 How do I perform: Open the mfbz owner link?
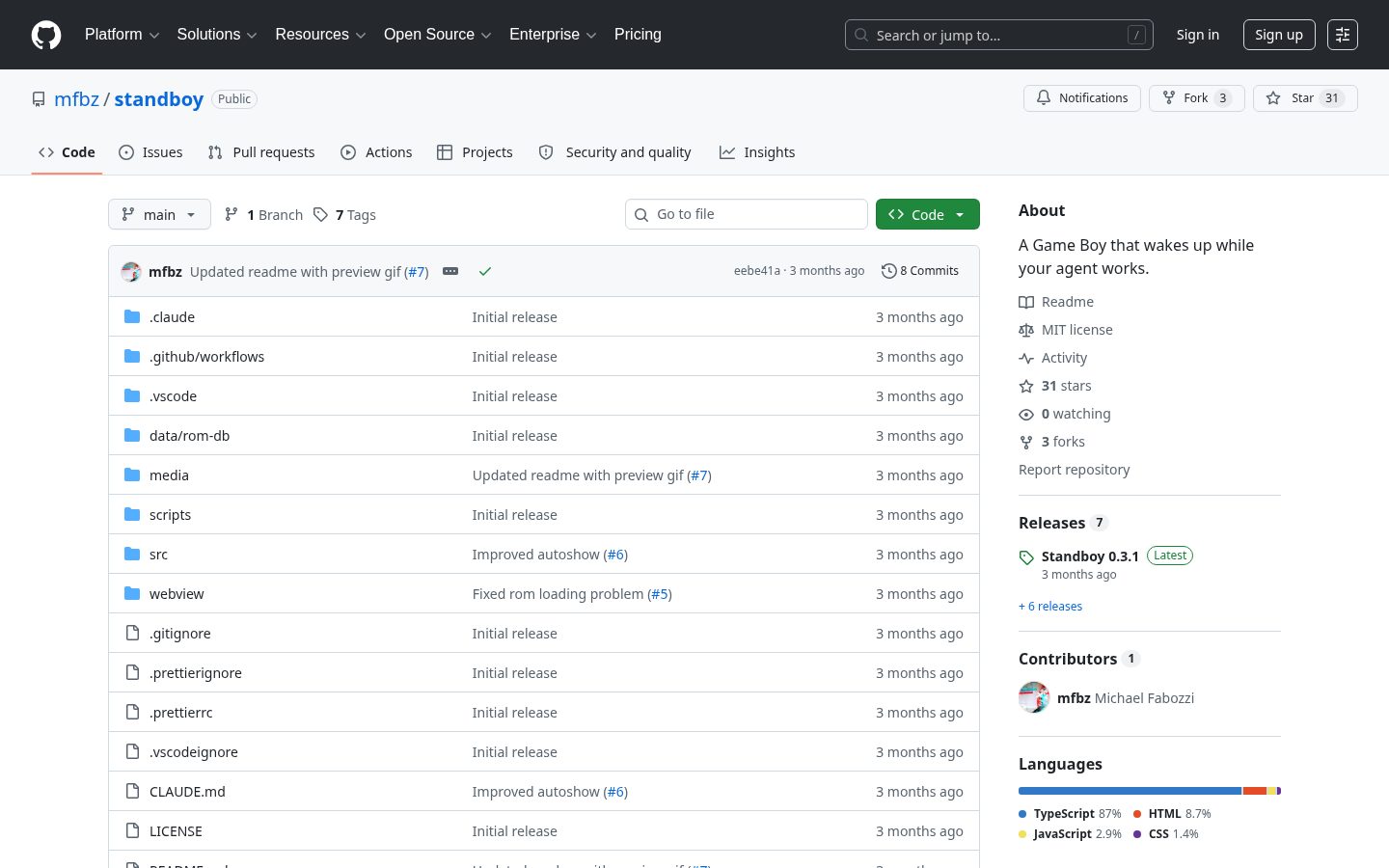pos(77,99)
